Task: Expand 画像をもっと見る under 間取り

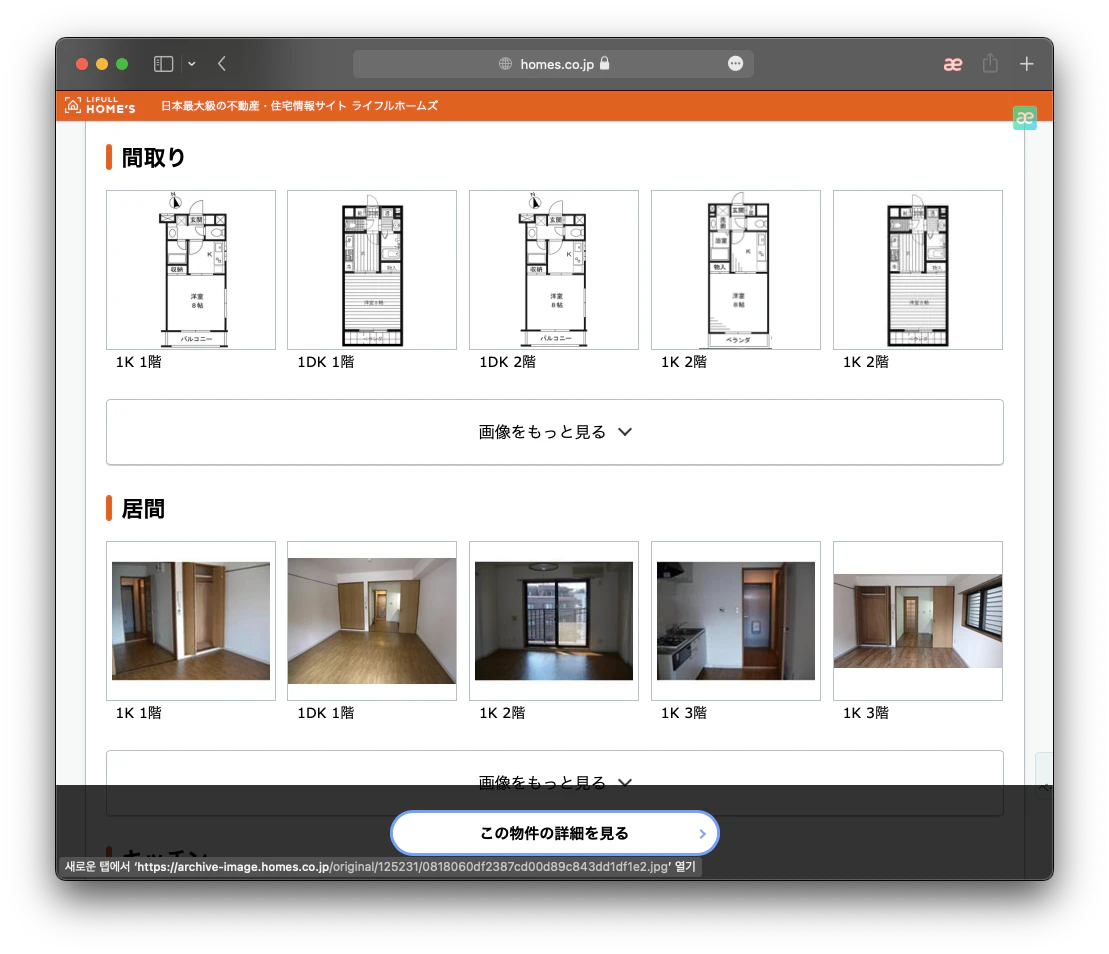Action: [x=554, y=432]
